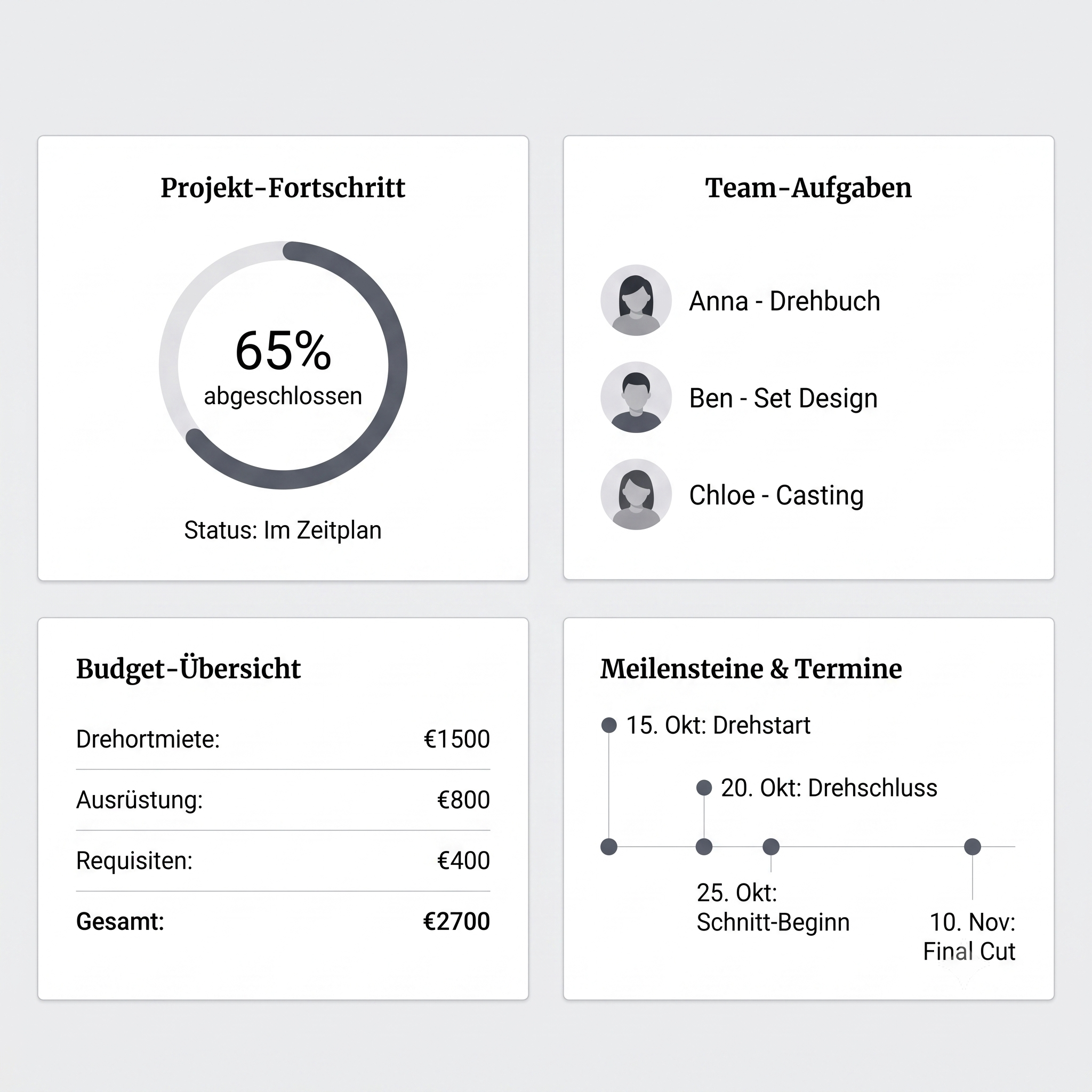Click the Status: Im Zeitplan text
This screenshot has height=1092, width=1092.
(x=283, y=530)
